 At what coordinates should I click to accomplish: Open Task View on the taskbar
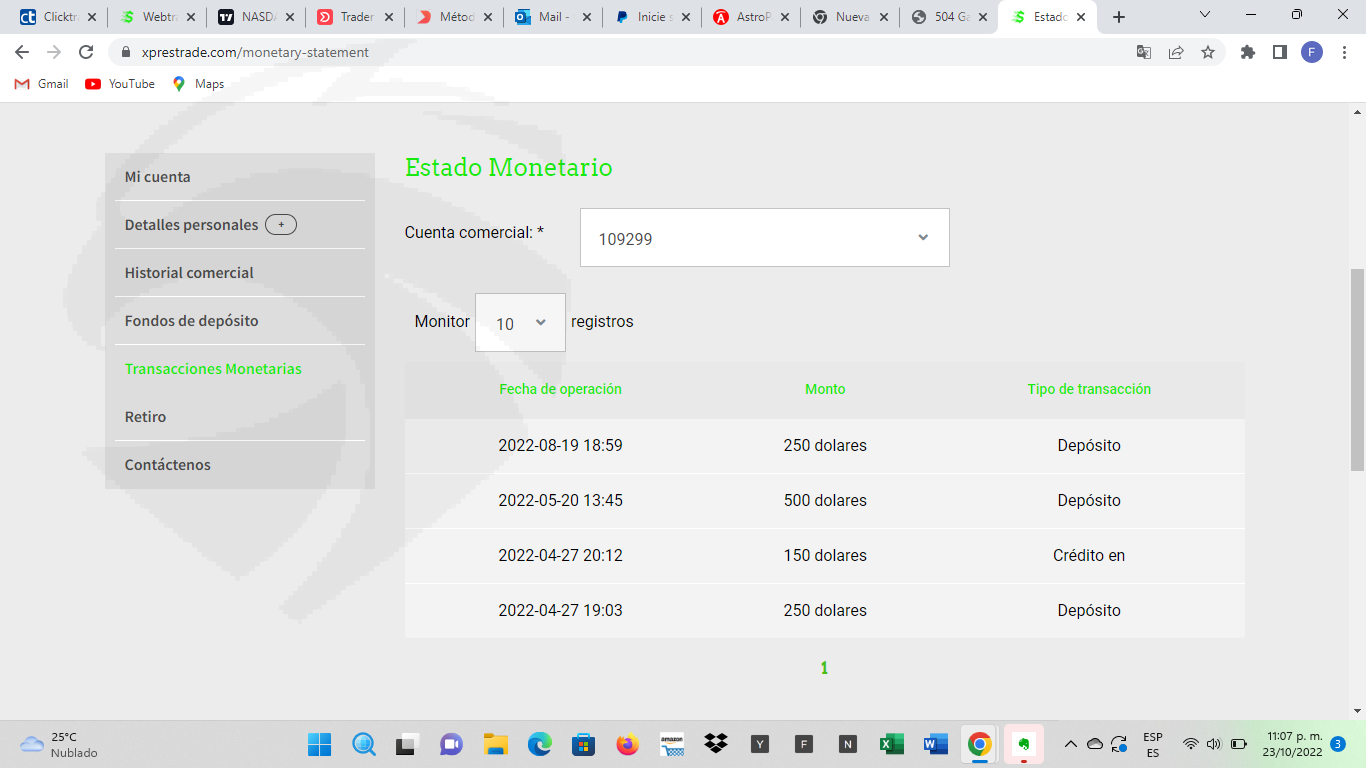click(x=407, y=744)
